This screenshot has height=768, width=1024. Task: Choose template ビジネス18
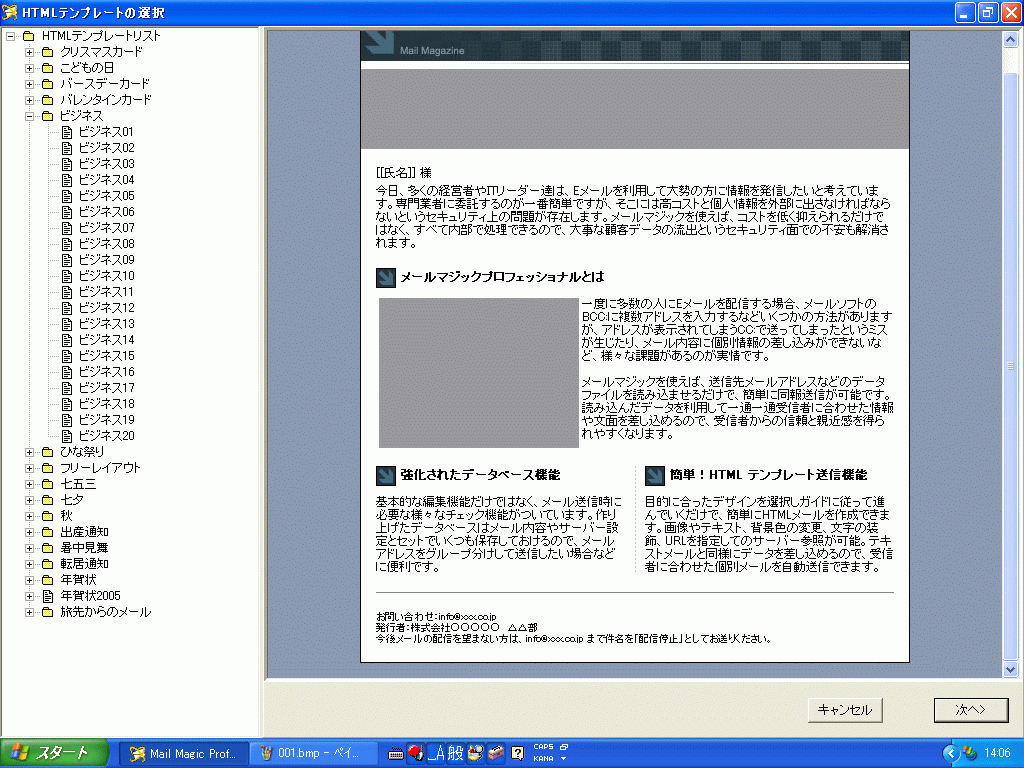pos(106,404)
